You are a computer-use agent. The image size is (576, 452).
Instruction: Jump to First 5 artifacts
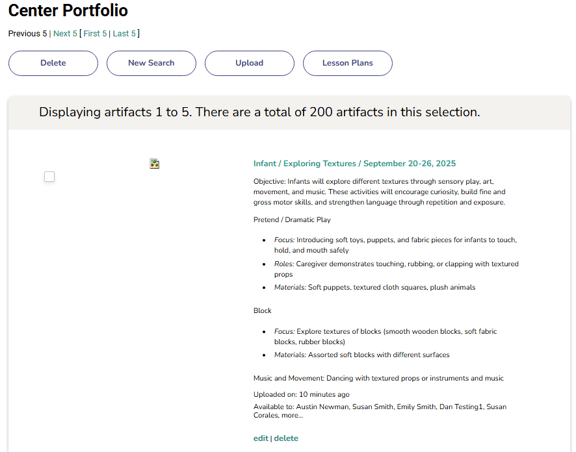click(95, 33)
